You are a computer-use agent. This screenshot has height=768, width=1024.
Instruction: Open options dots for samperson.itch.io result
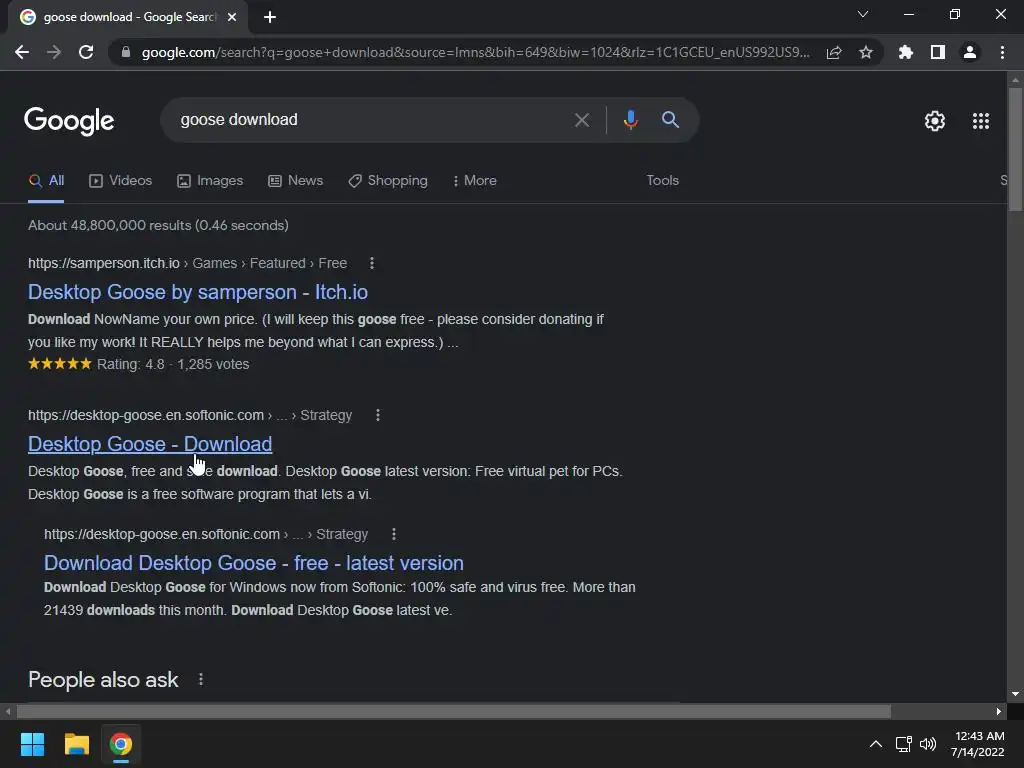[372, 263]
